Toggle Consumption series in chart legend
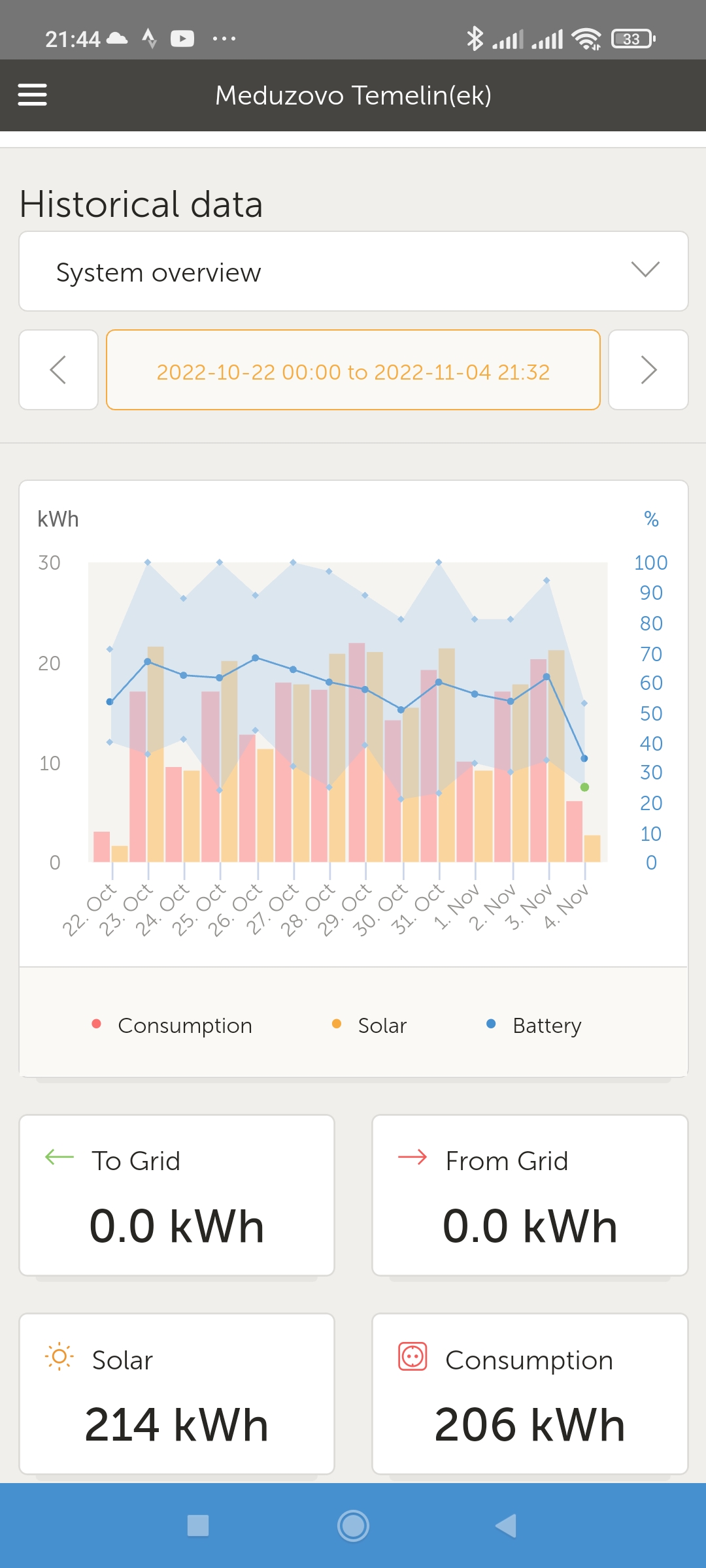The image size is (706, 1568). tap(173, 1025)
